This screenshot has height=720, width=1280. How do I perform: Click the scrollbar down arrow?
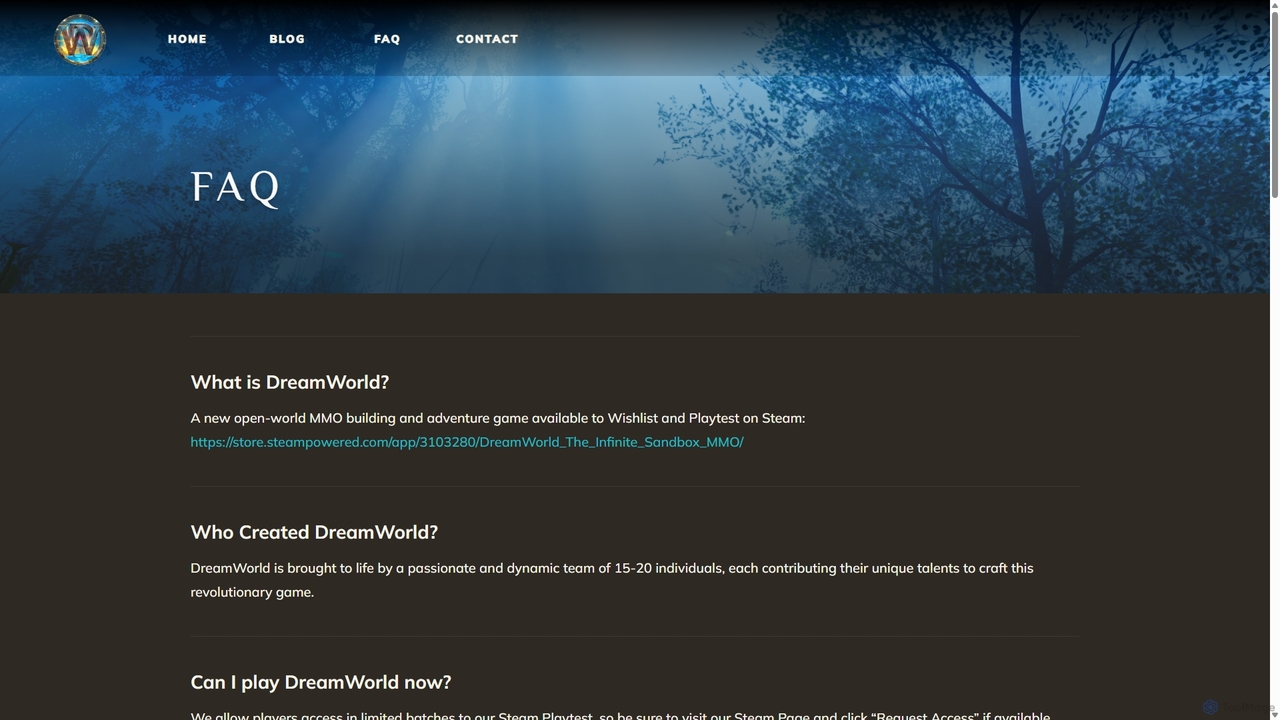pyautogui.click(x=1274, y=714)
